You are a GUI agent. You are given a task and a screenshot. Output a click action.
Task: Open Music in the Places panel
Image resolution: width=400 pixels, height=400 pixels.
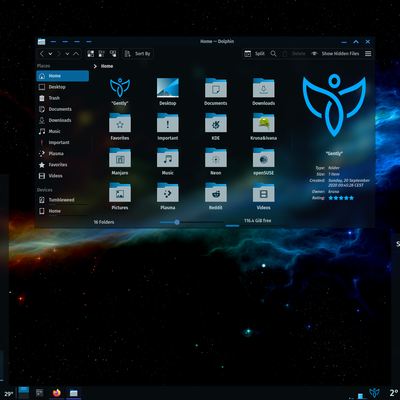click(63, 131)
